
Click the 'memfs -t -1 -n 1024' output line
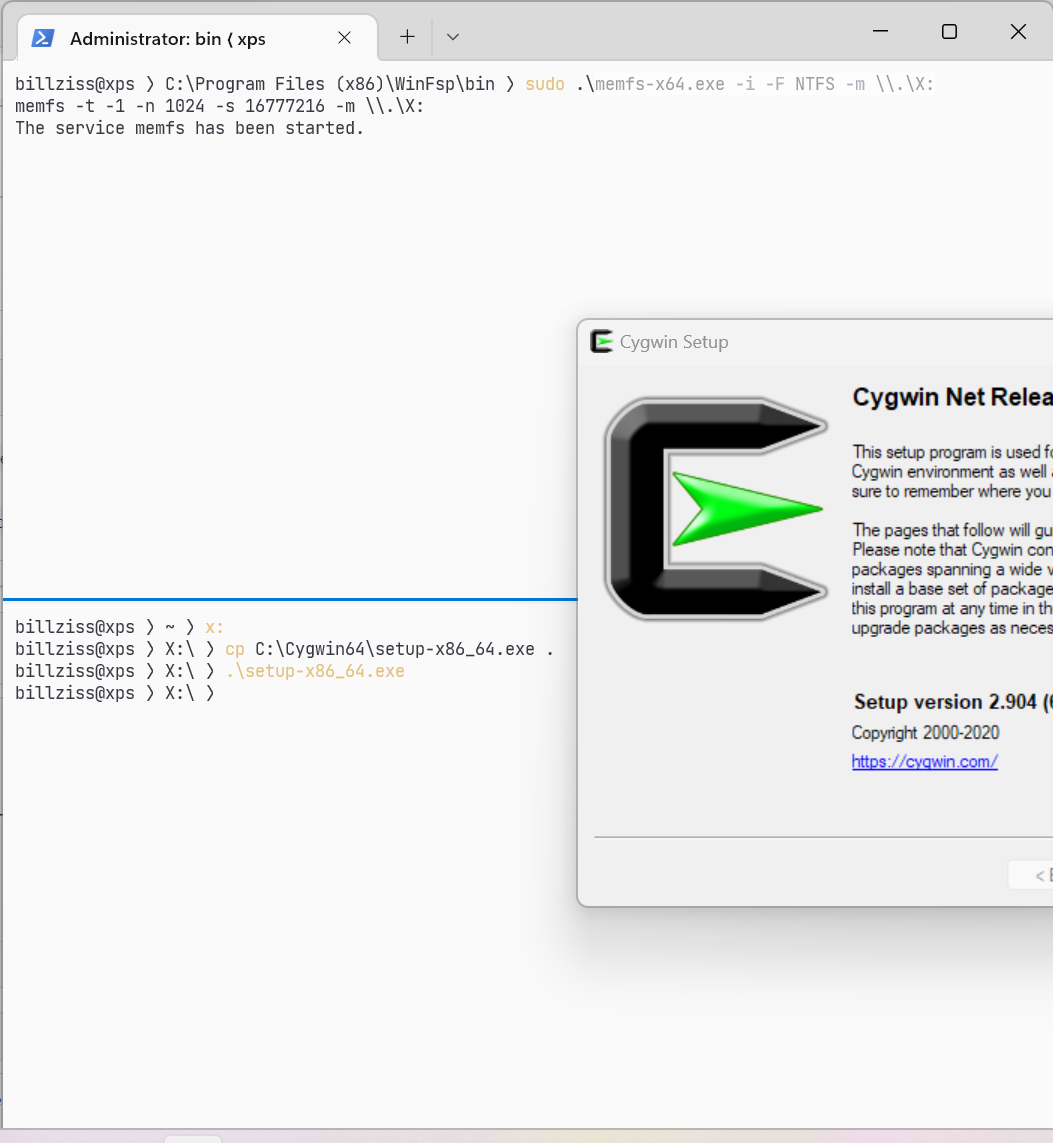click(219, 106)
